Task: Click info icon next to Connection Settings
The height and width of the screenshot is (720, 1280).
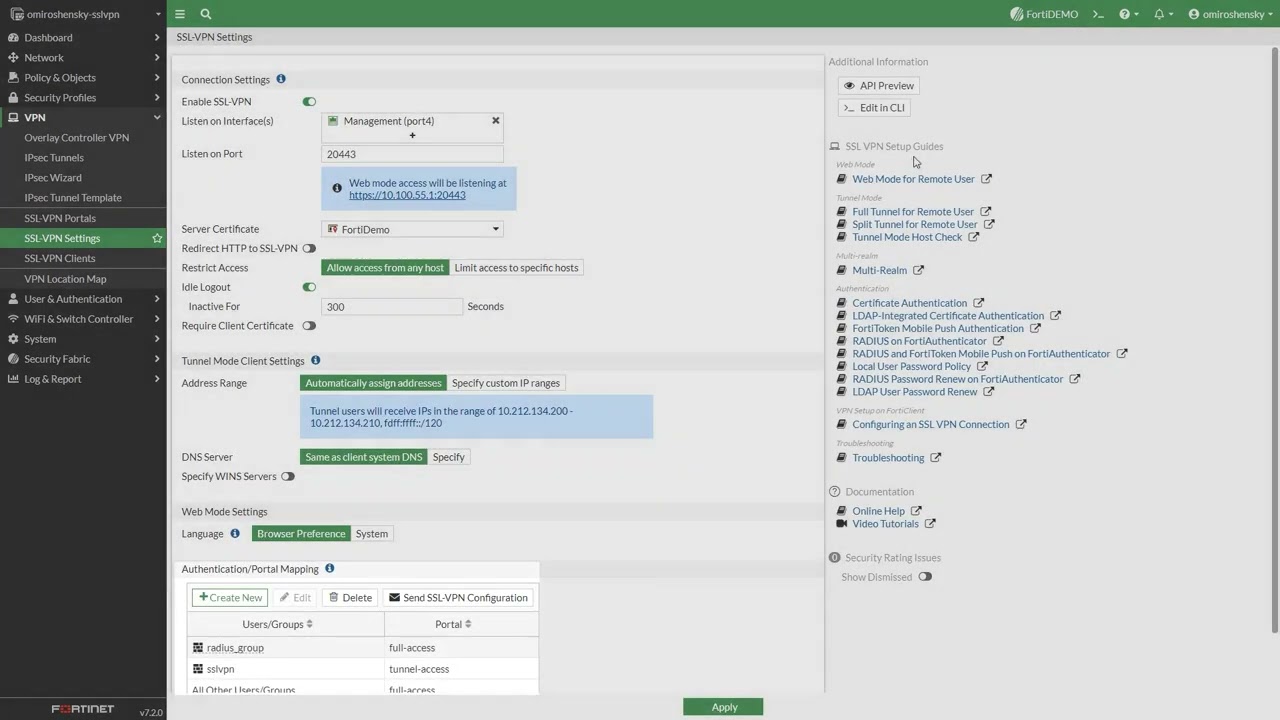Action: coord(281,79)
